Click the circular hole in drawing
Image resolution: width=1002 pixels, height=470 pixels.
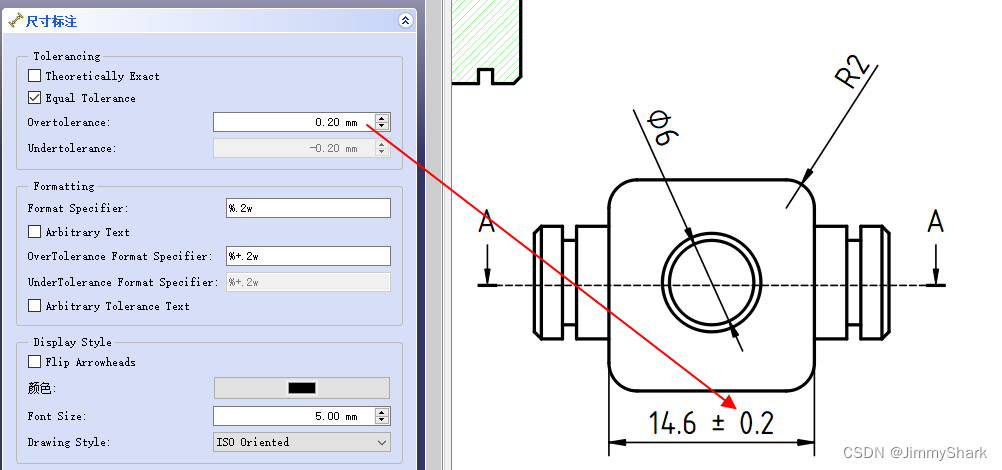tap(711, 282)
